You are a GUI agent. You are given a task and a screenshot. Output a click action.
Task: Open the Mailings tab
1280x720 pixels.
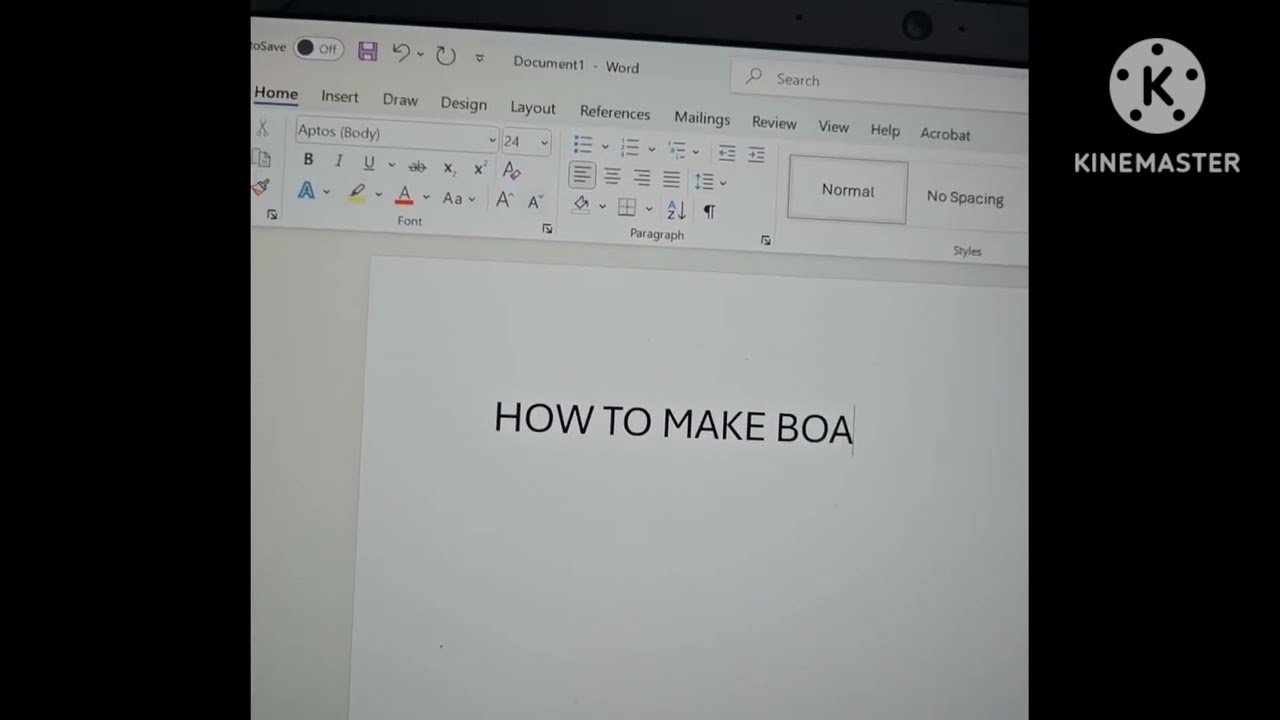[702, 118]
